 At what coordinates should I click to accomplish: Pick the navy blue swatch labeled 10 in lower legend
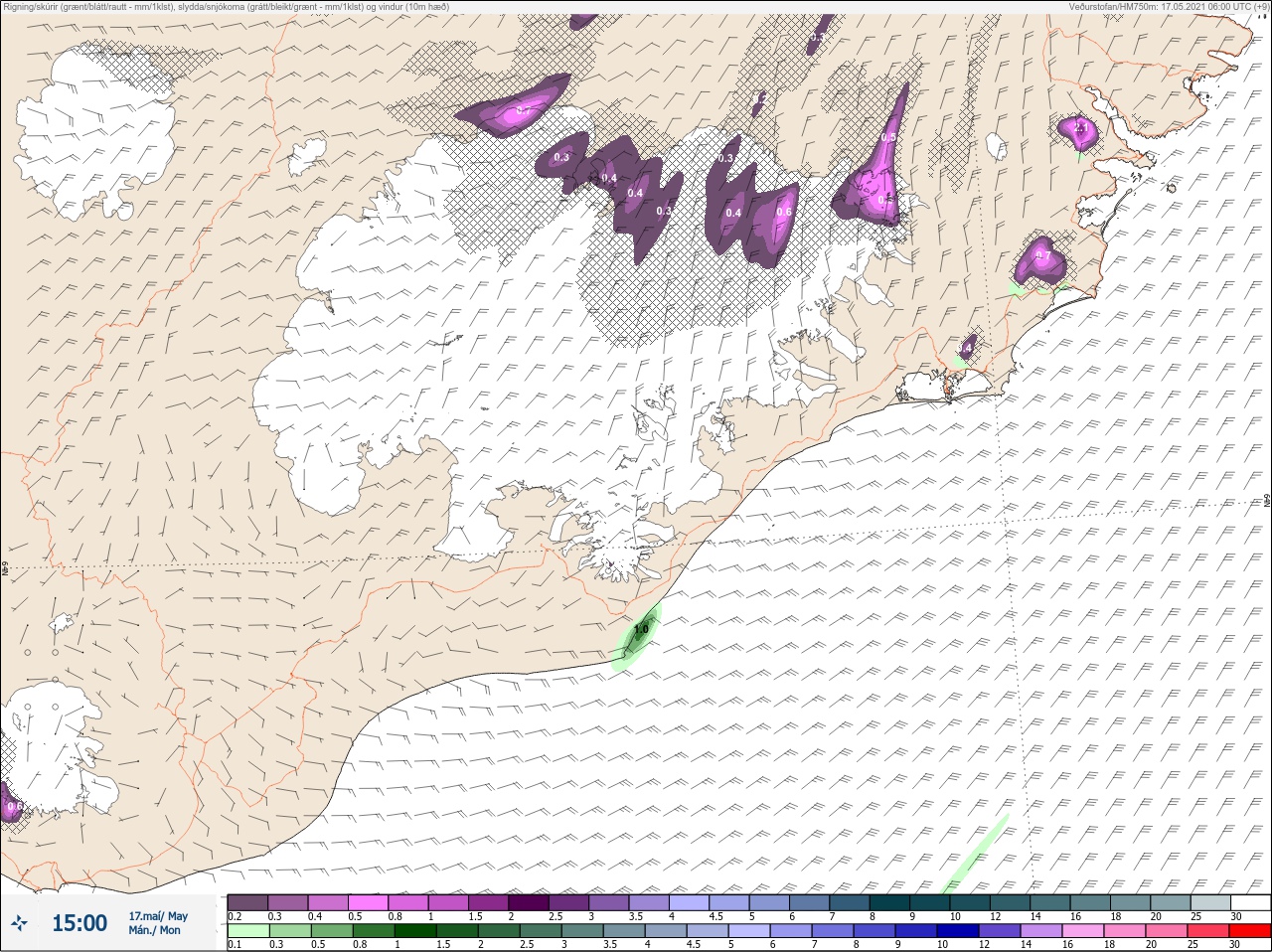959,931
